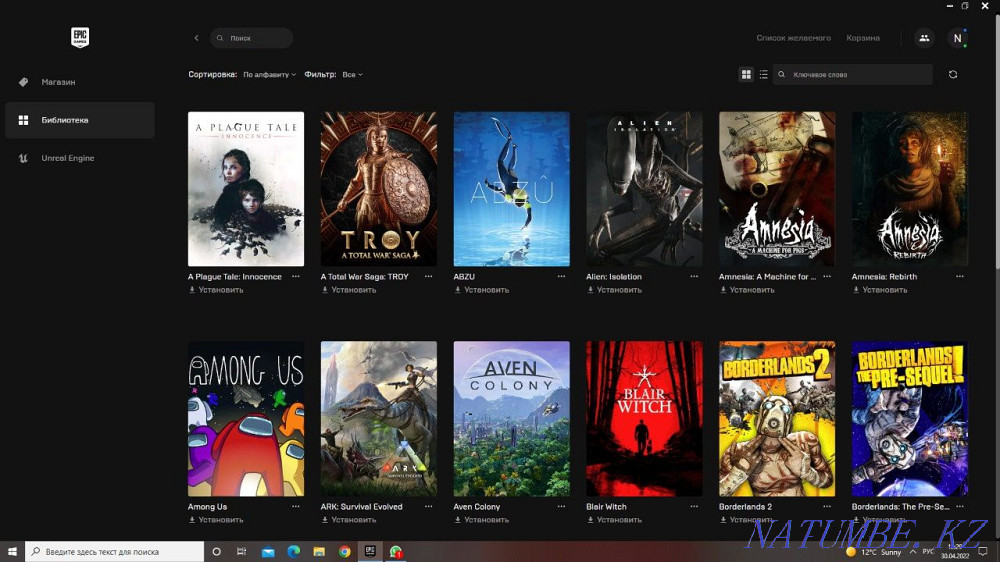Open Chrome from the Windows taskbar
The height and width of the screenshot is (562, 1000).
[344, 552]
